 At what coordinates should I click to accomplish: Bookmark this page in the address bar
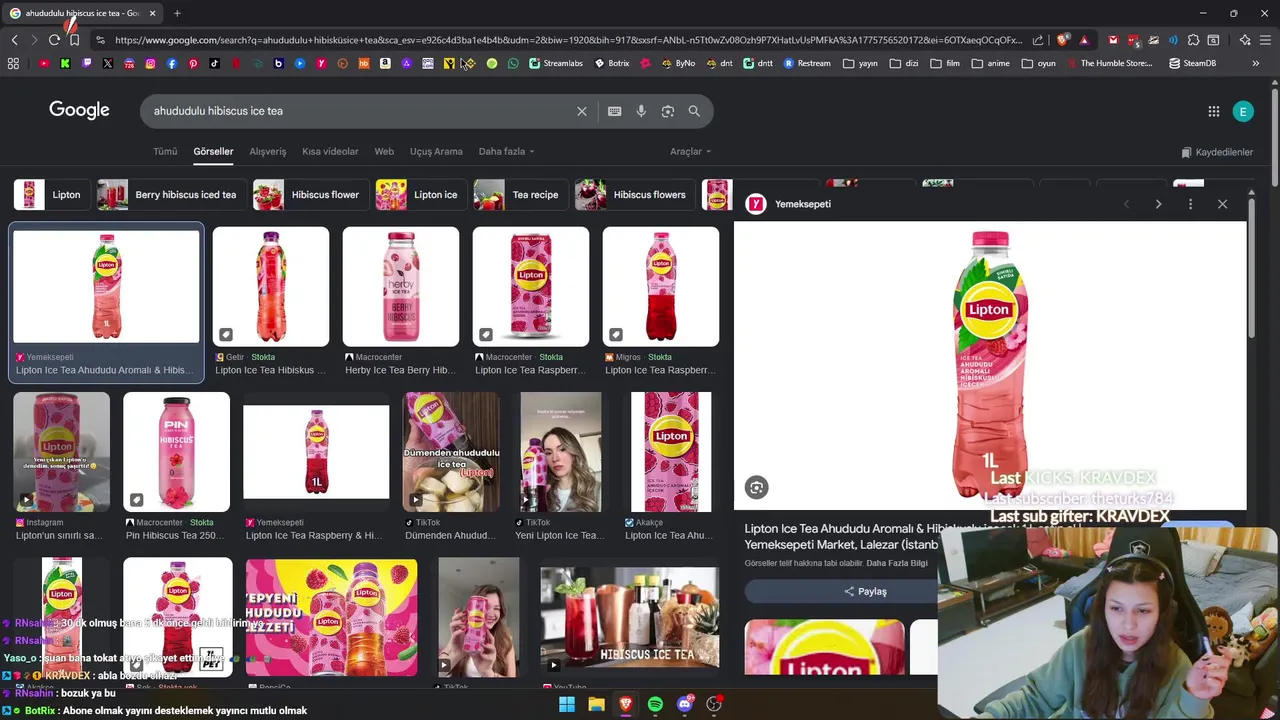[74, 40]
